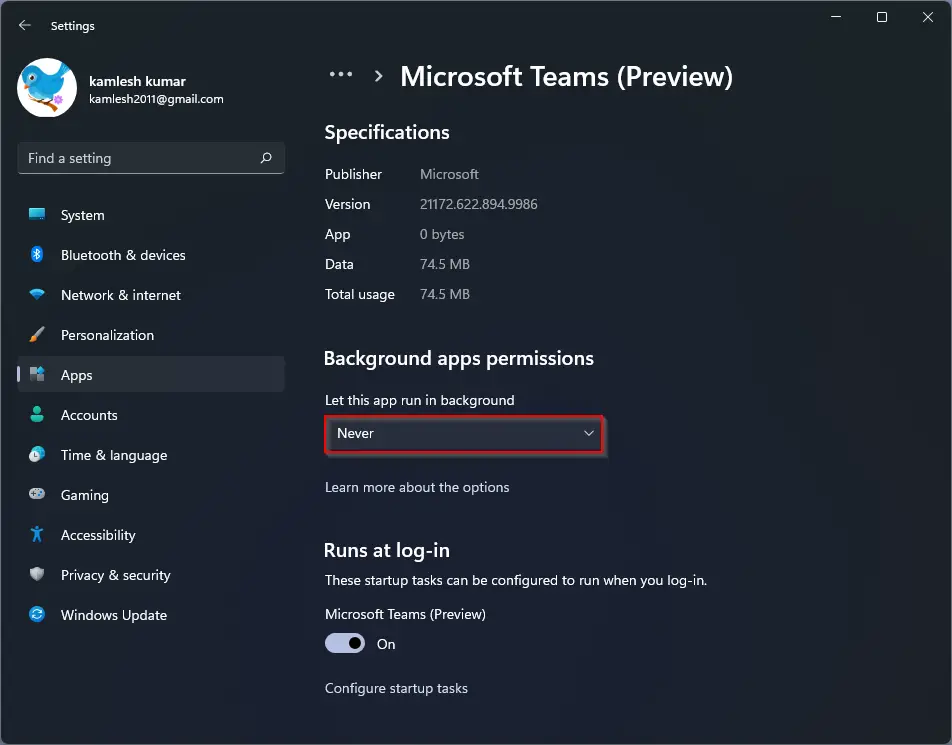Click the Time & language clock icon
This screenshot has height=745, width=952.
(37, 455)
